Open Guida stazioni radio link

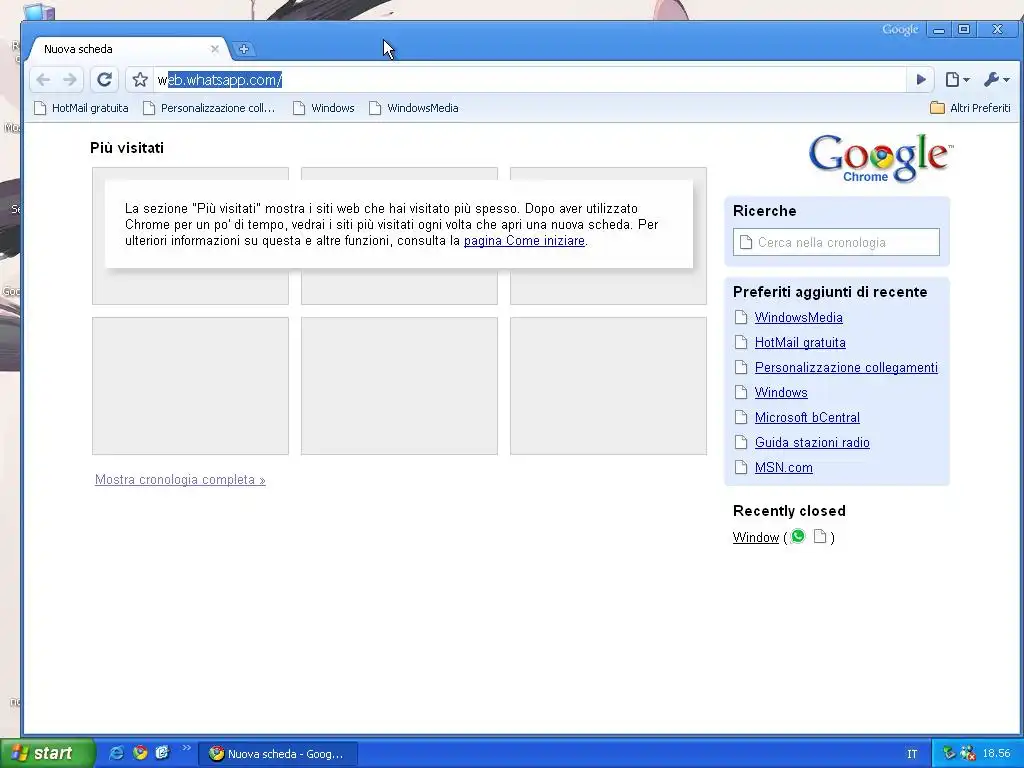coord(812,442)
